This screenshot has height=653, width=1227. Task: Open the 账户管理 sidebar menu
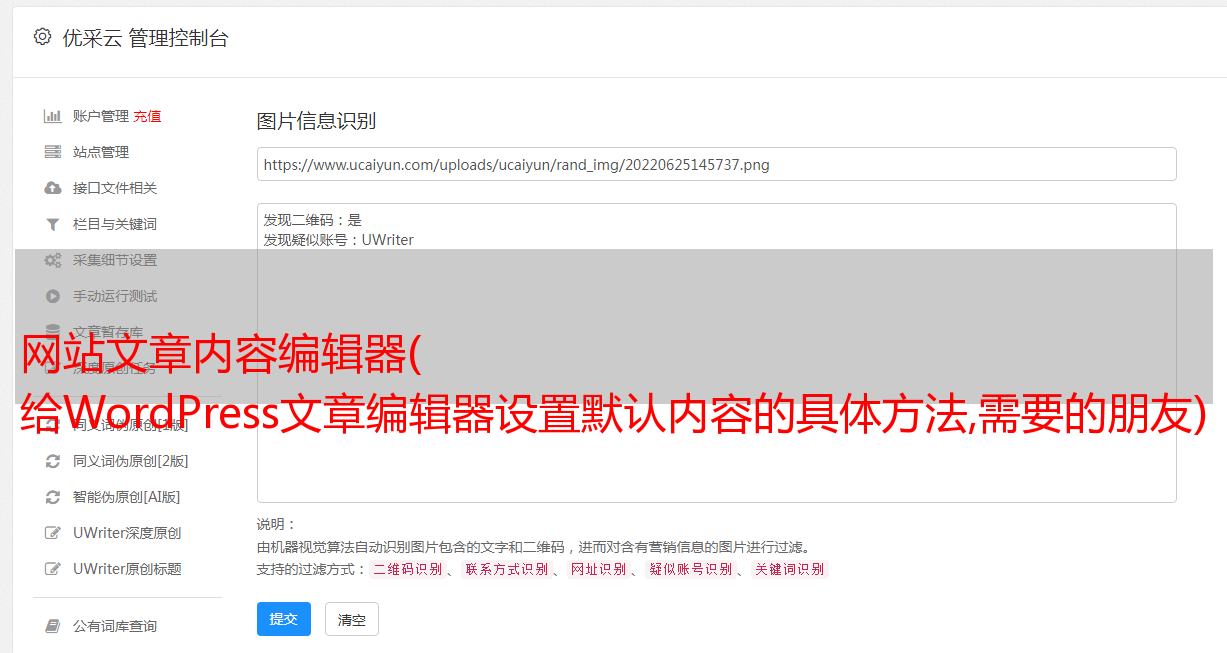pyautogui.click(x=101, y=116)
